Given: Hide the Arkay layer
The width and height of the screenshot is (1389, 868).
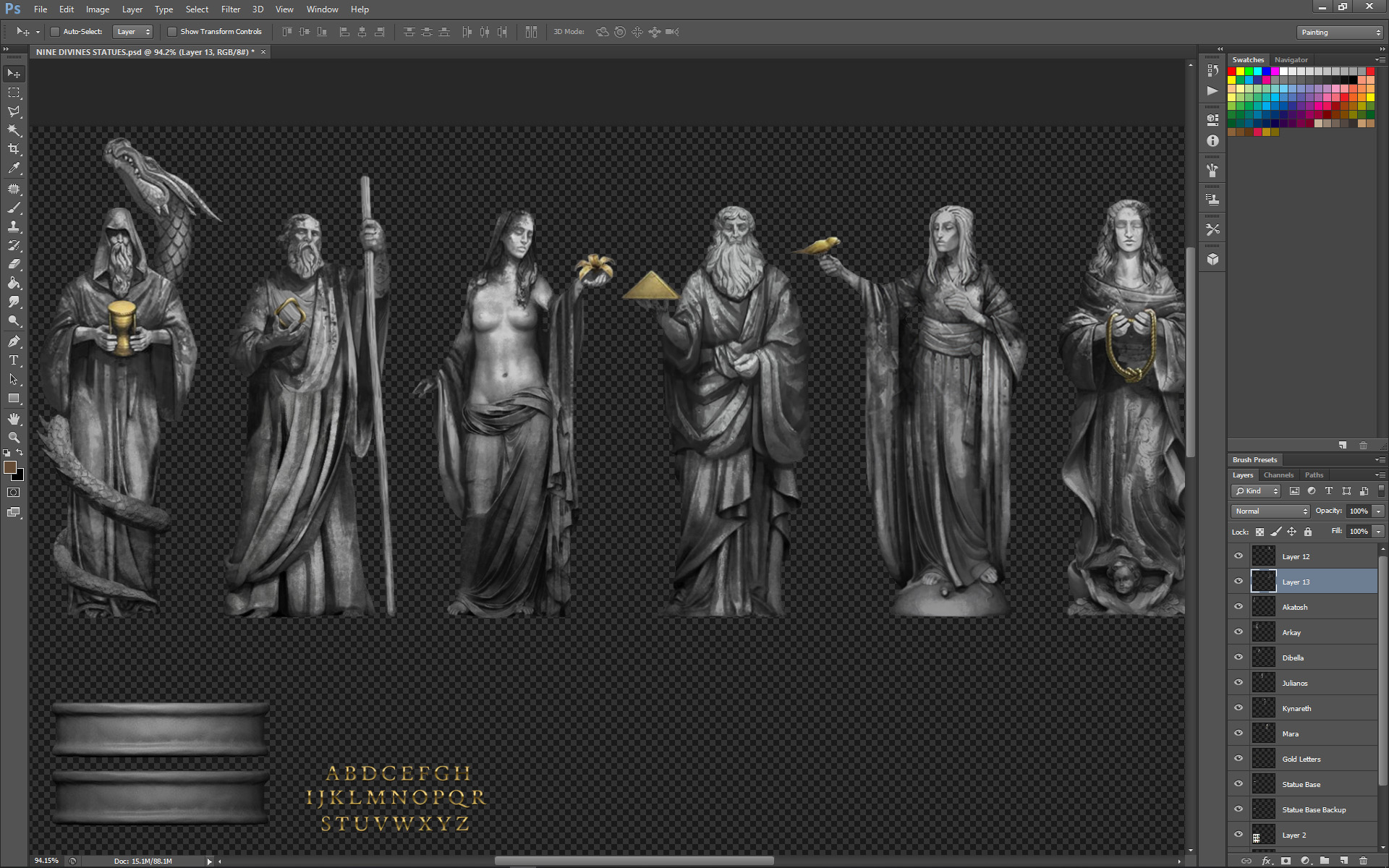Looking at the screenshot, I should (x=1239, y=632).
